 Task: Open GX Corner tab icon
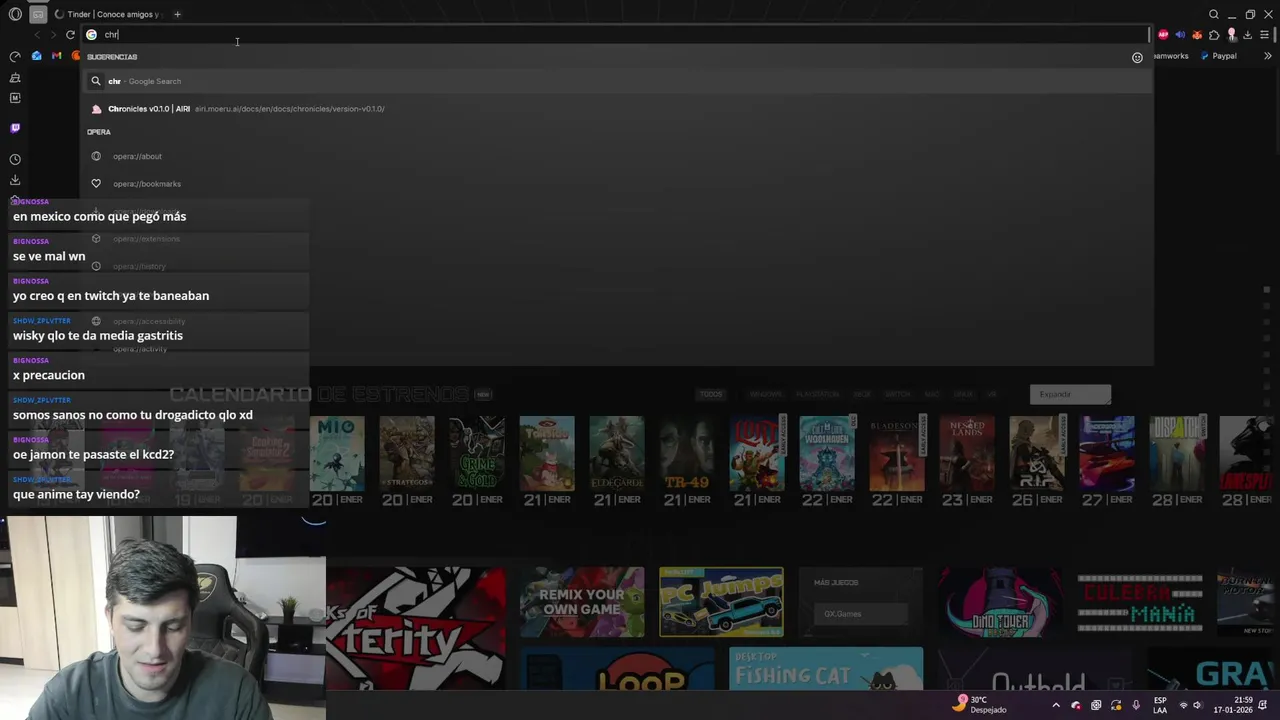tap(38, 14)
